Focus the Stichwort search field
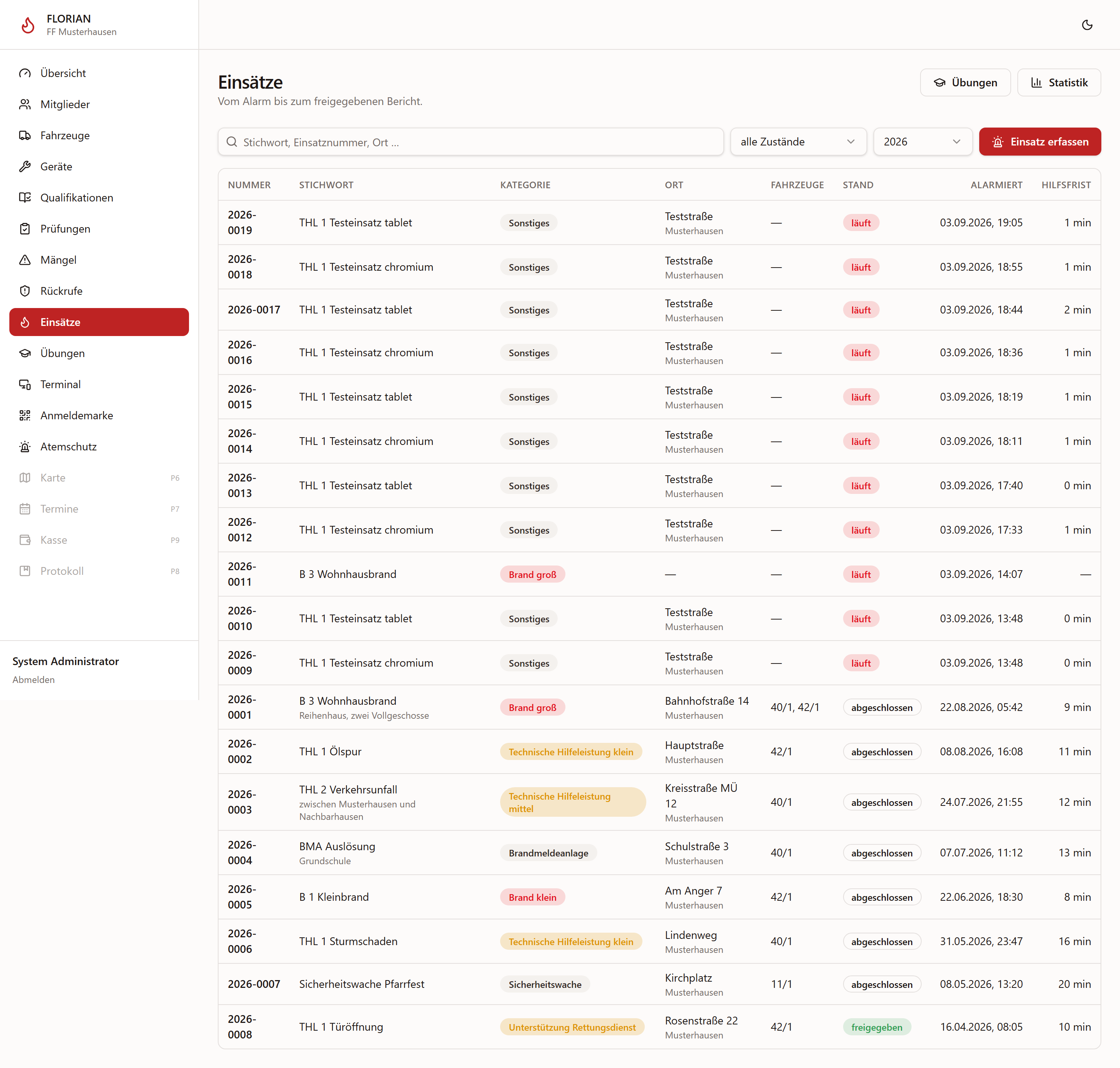The image size is (1120, 1068). (471, 142)
